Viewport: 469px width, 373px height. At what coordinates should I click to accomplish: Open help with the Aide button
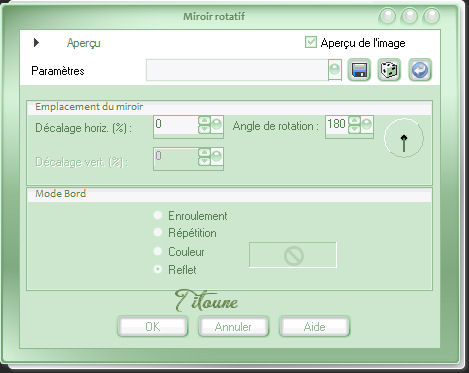[x=315, y=327]
